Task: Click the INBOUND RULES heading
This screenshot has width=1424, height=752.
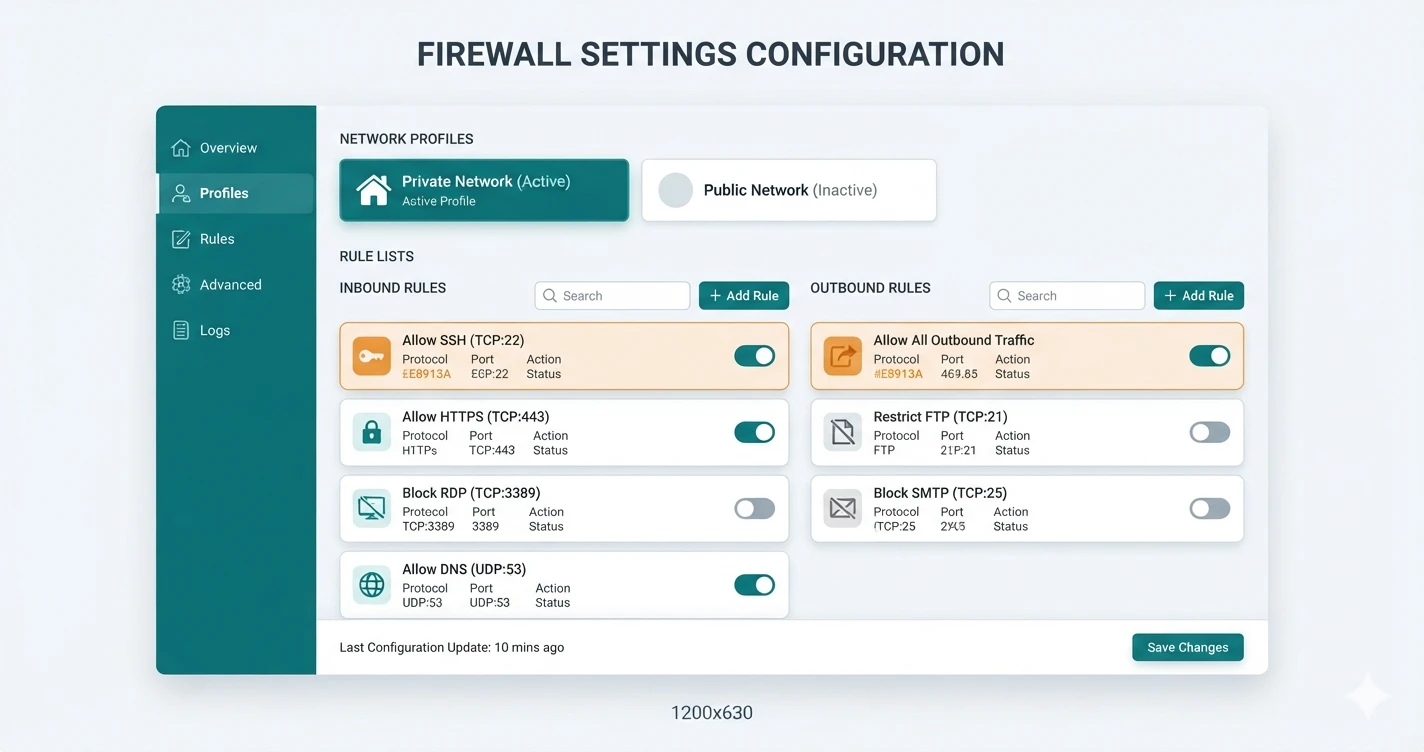Action: 393,288
